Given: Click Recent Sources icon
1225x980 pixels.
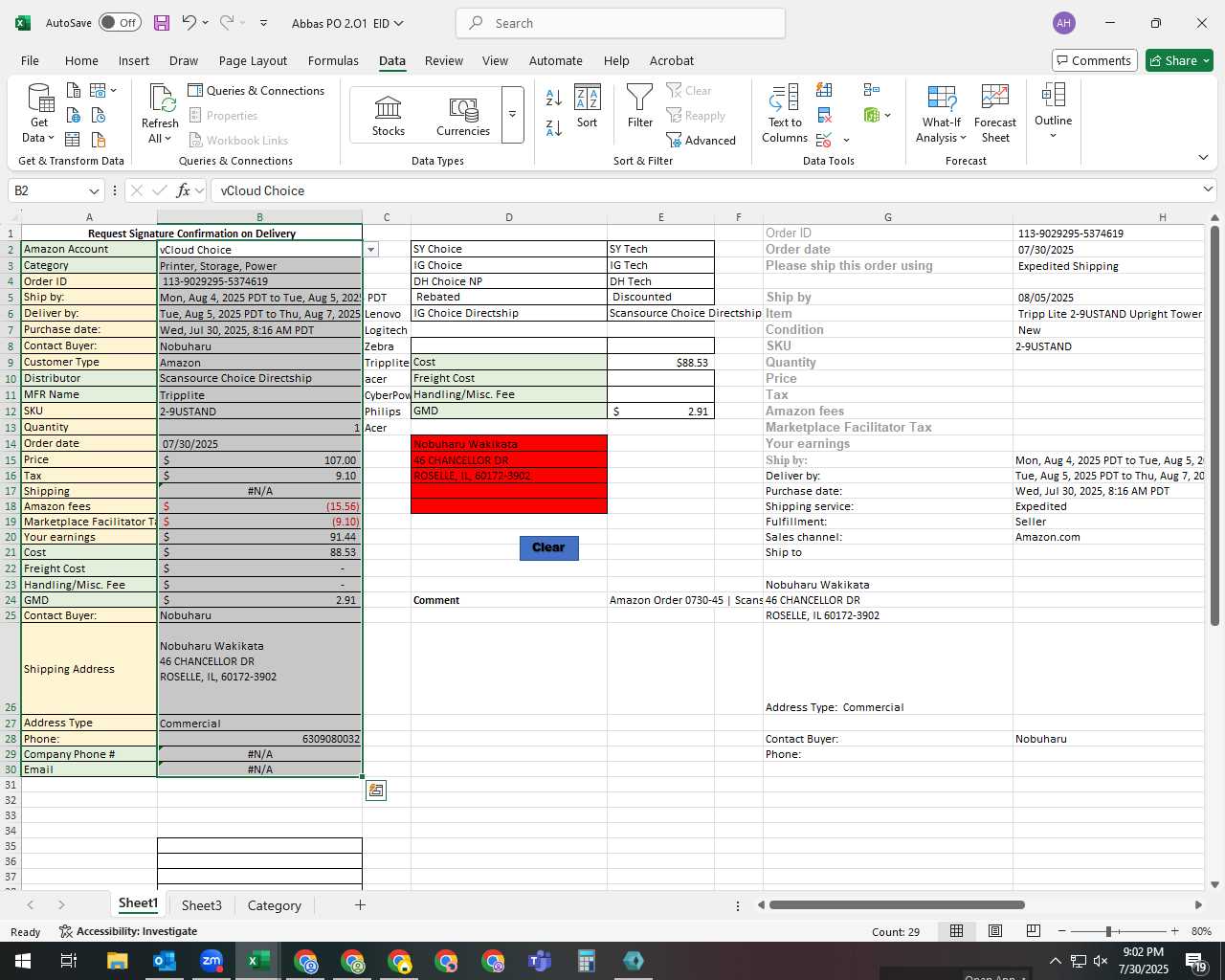Looking at the screenshot, I should click(x=99, y=115).
